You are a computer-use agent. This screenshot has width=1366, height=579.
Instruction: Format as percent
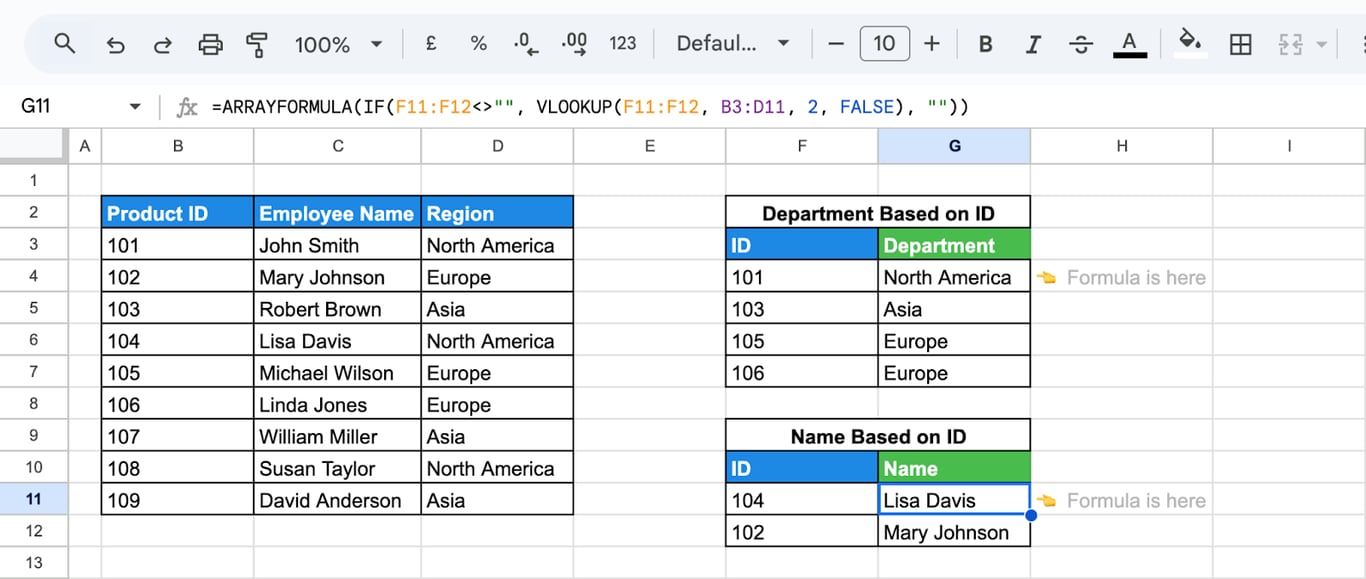pos(479,44)
